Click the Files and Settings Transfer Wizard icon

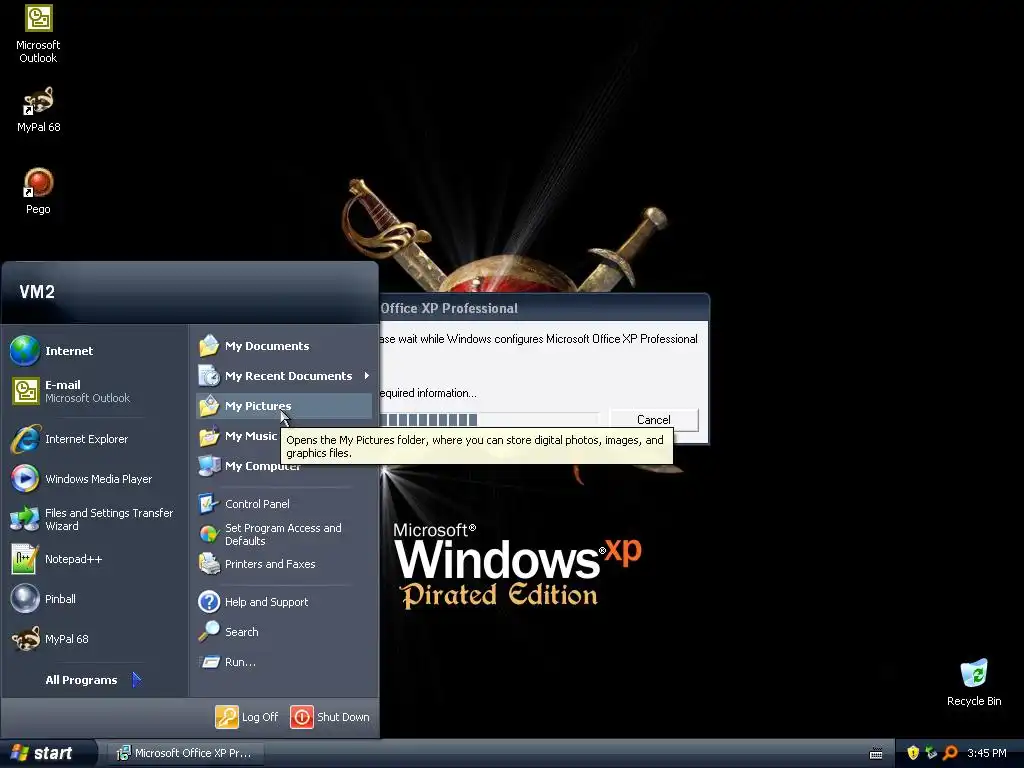tap(25, 519)
